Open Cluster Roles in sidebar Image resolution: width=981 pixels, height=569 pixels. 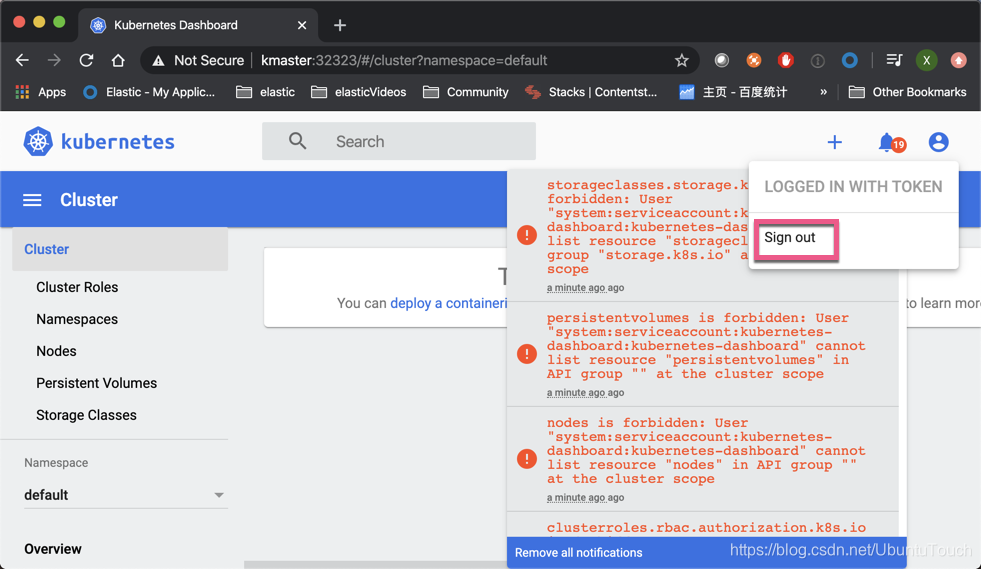(x=77, y=287)
